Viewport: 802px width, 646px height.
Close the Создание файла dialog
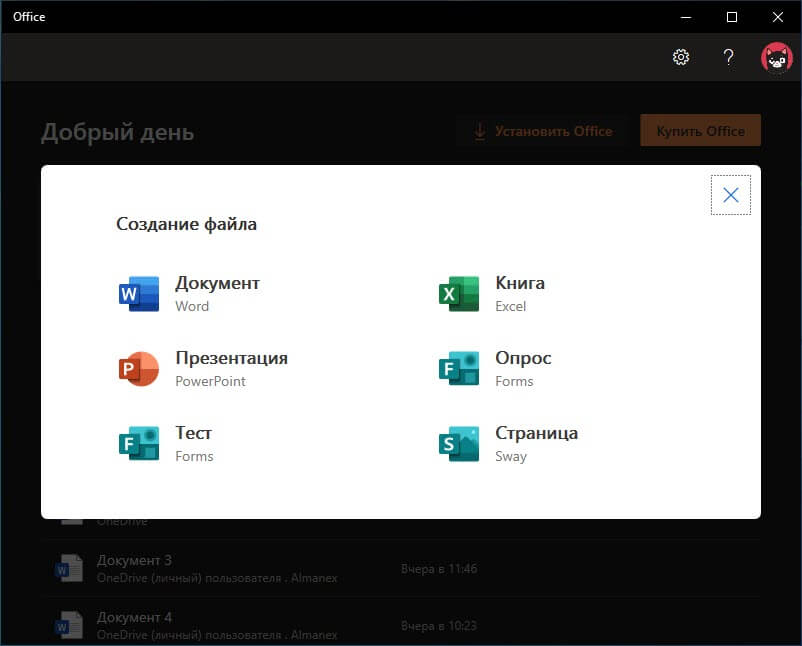pyautogui.click(x=730, y=195)
